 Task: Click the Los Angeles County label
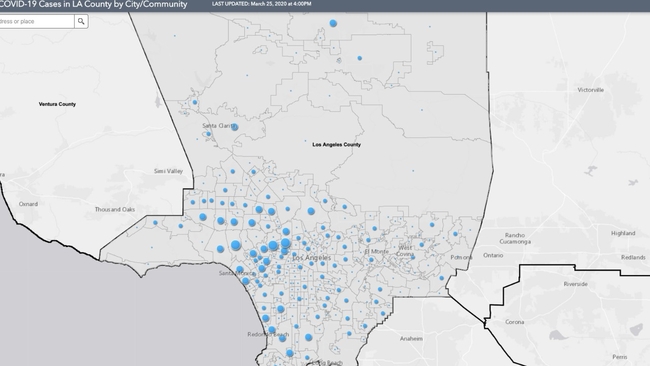coord(337,145)
